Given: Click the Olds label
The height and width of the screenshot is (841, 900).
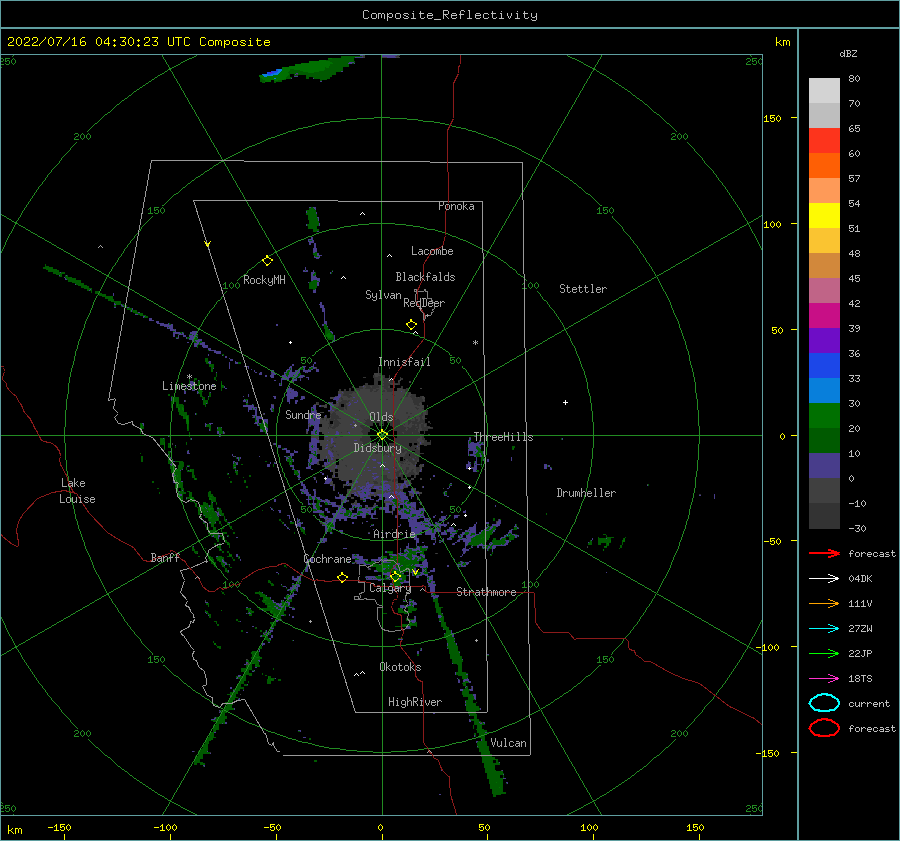Looking at the screenshot, I should [381, 417].
